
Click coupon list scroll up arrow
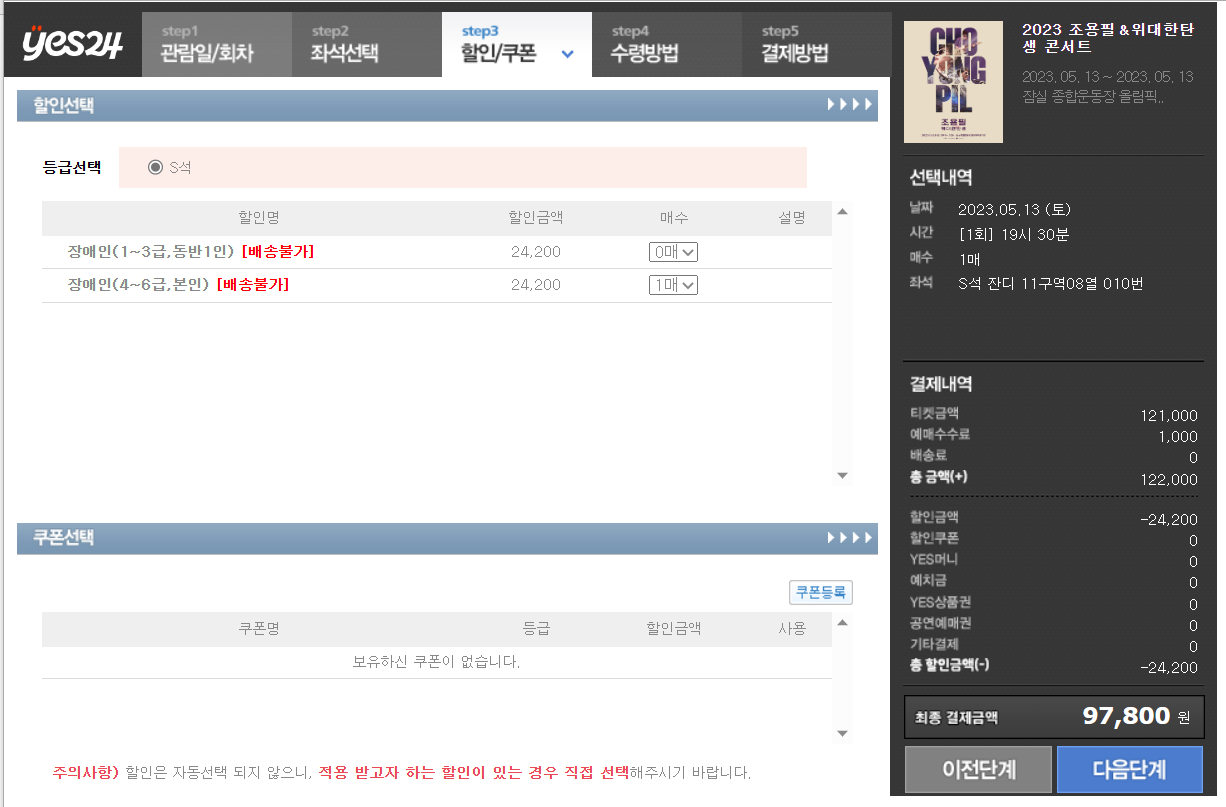click(842, 623)
